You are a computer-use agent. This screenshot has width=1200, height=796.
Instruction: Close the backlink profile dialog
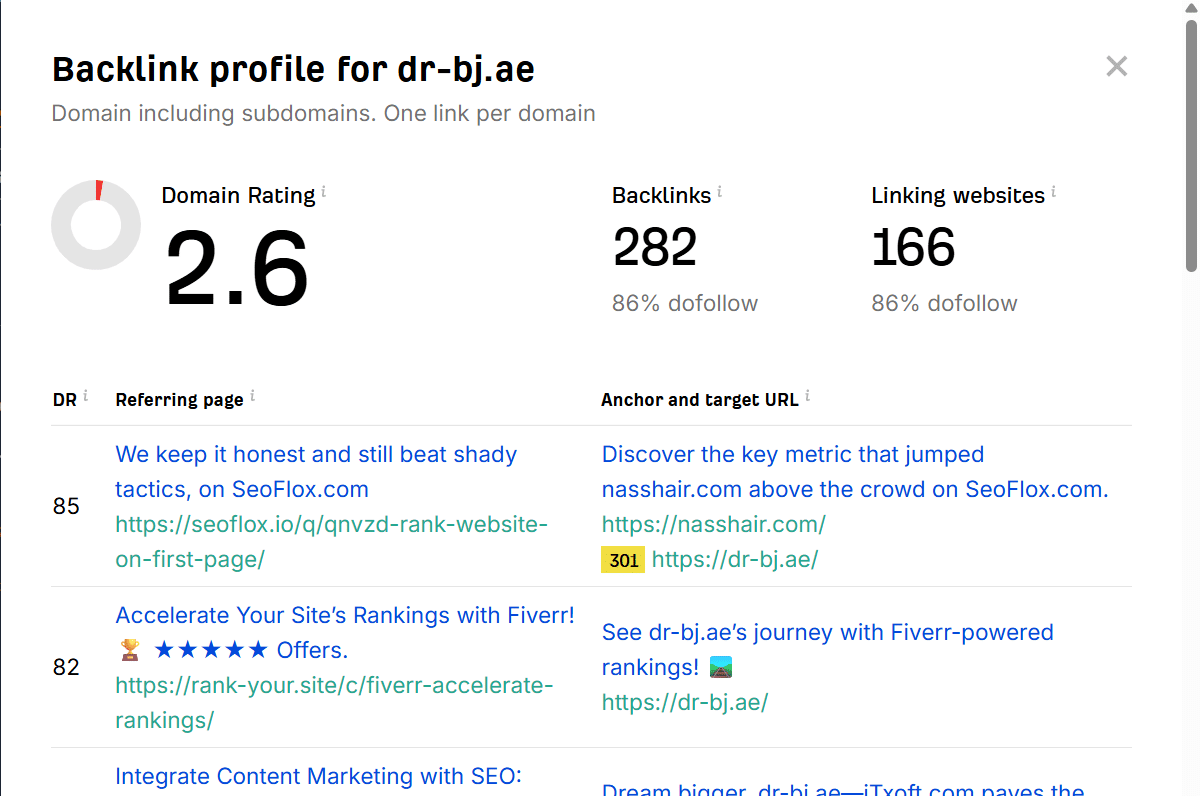coord(1116,67)
